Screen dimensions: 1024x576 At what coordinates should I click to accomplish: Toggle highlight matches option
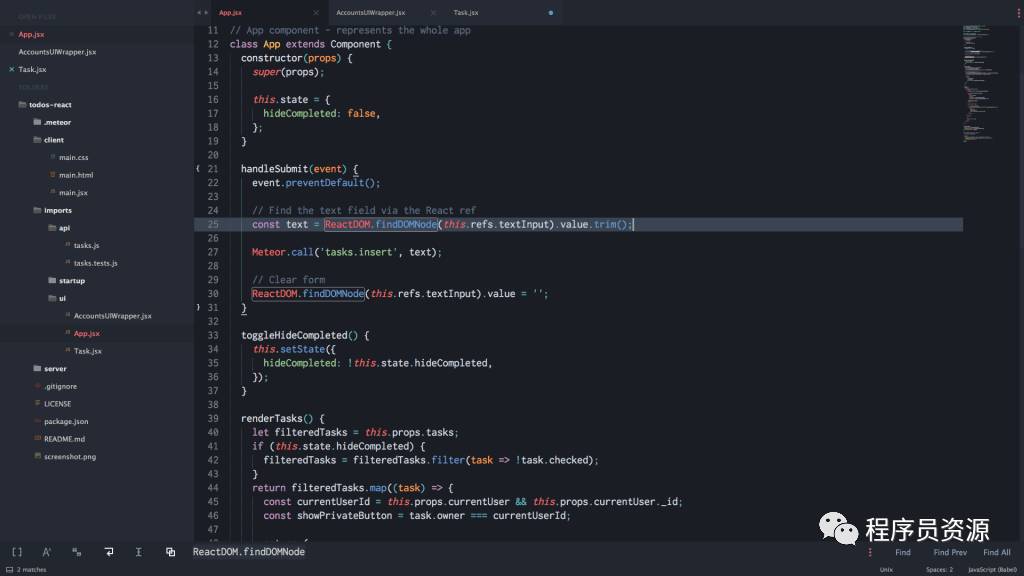tap(170, 552)
